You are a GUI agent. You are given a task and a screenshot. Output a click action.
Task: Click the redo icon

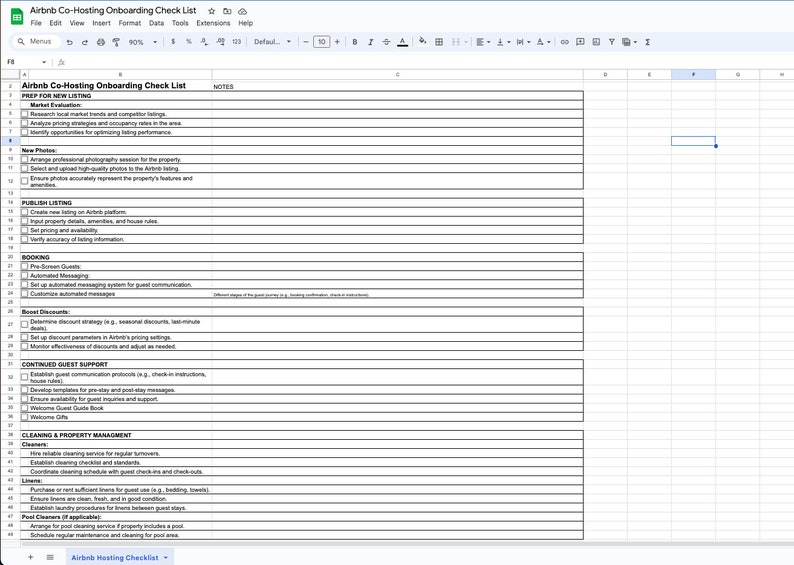pyautogui.click(x=85, y=42)
